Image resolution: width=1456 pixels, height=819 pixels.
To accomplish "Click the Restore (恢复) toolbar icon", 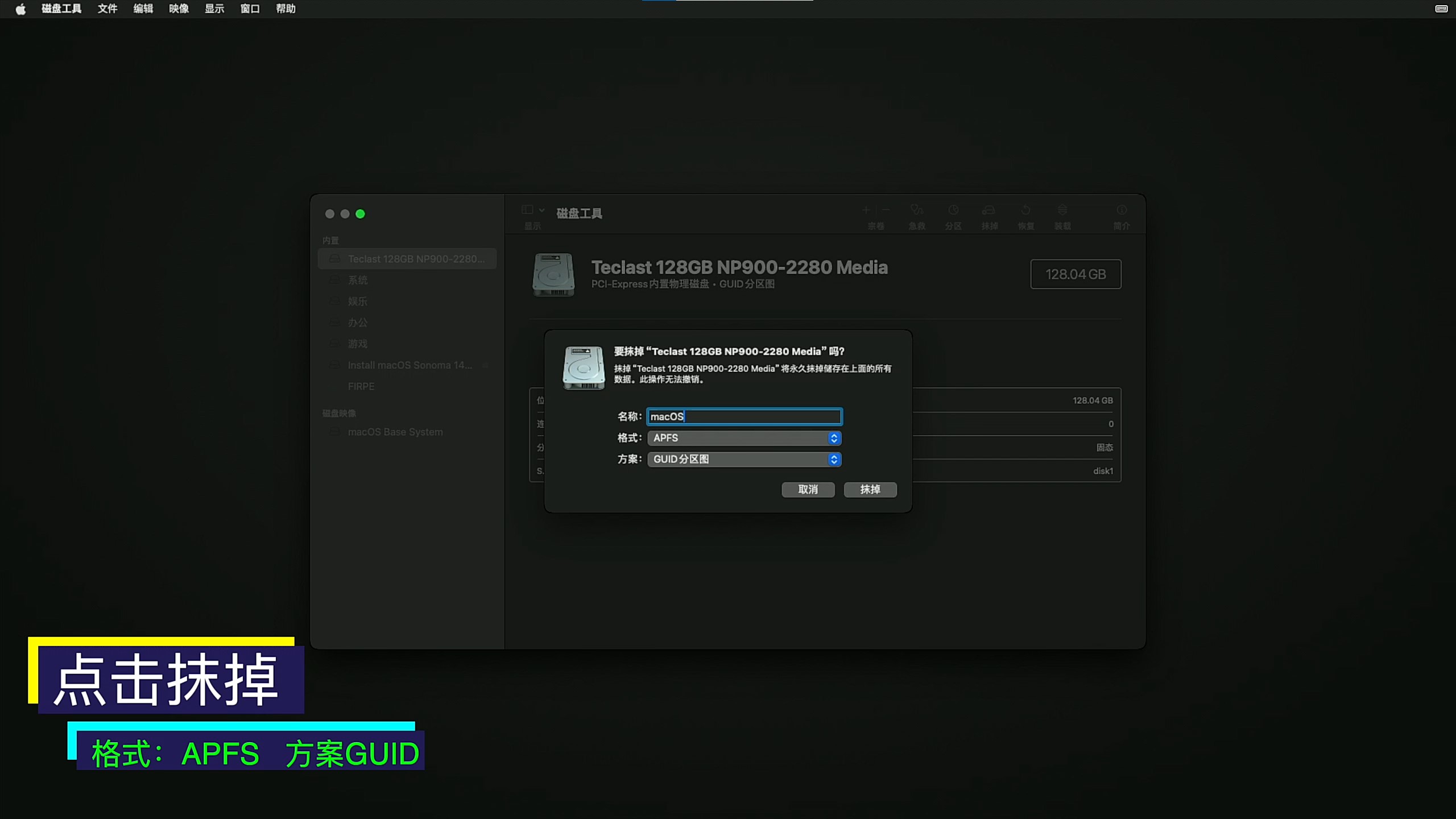I will (x=1025, y=210).
